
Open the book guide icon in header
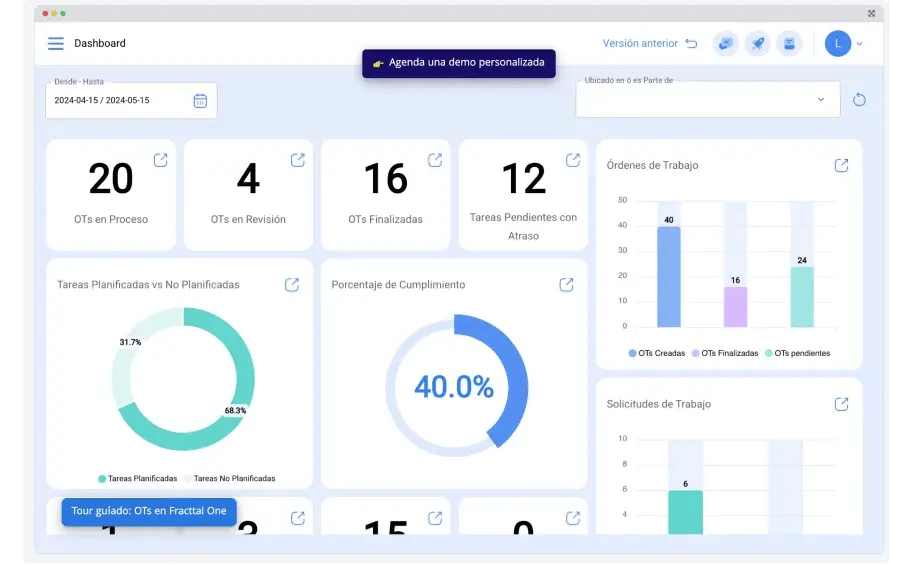789,44
